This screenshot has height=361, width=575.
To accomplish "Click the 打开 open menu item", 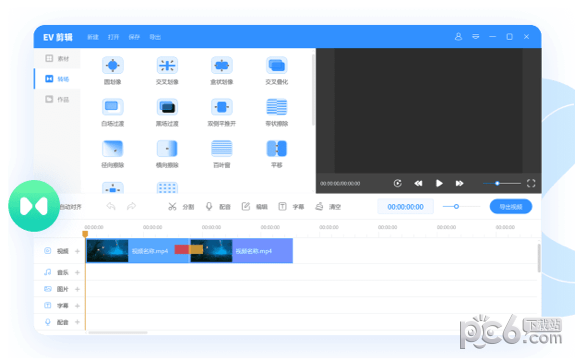I will (x=113, y=37).
